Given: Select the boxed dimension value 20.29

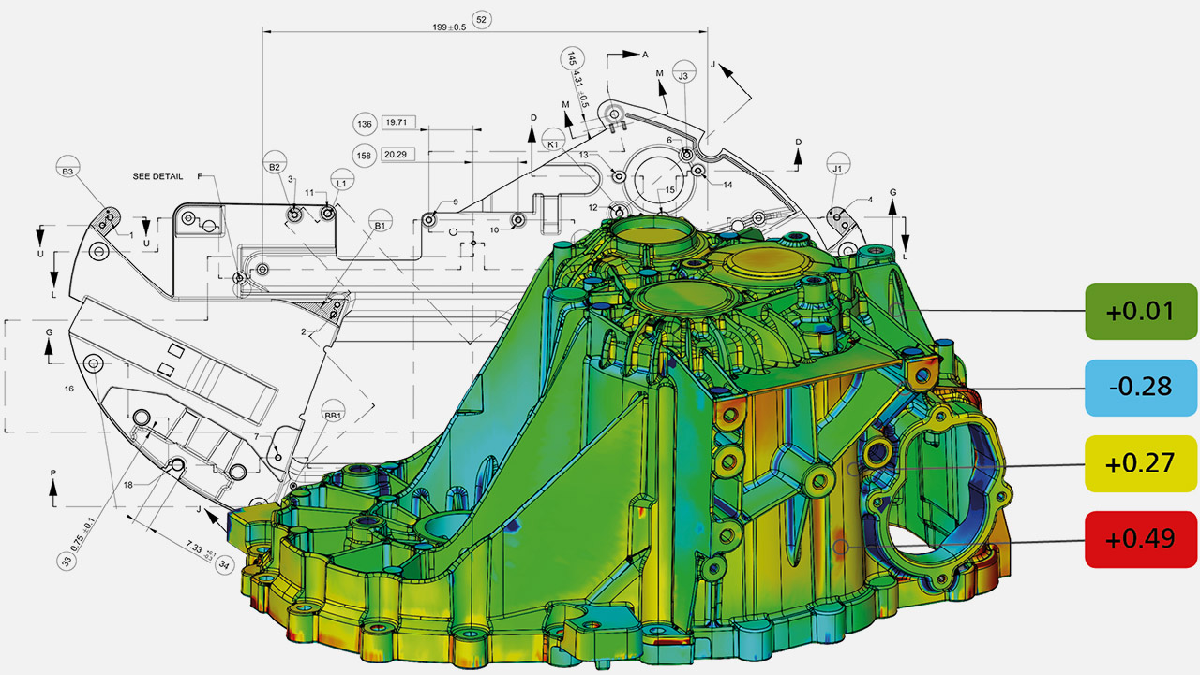Looking at the screenshot, I should 400,155.
